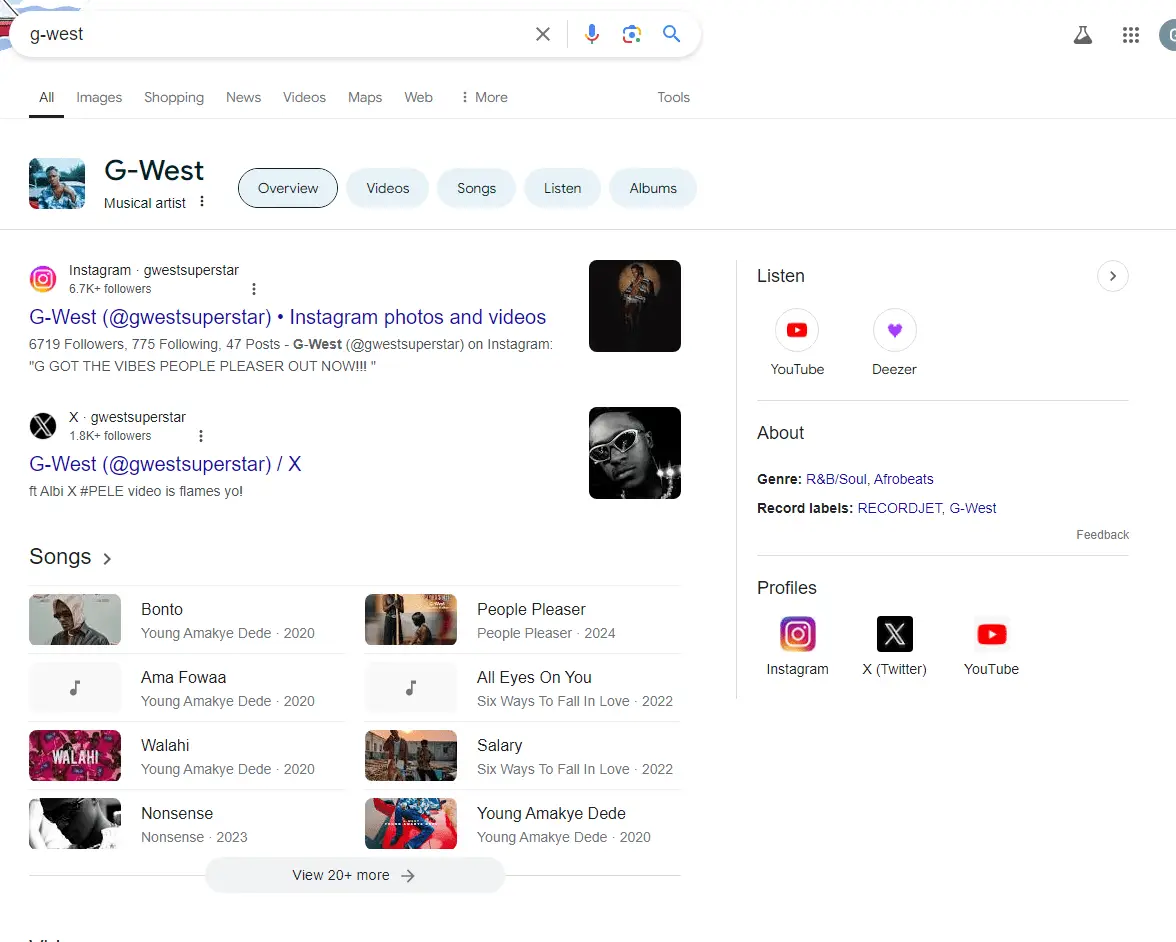Open Salary song thumbnail
The height and width of the screenshot is (942, 1176).
[411, 755]
